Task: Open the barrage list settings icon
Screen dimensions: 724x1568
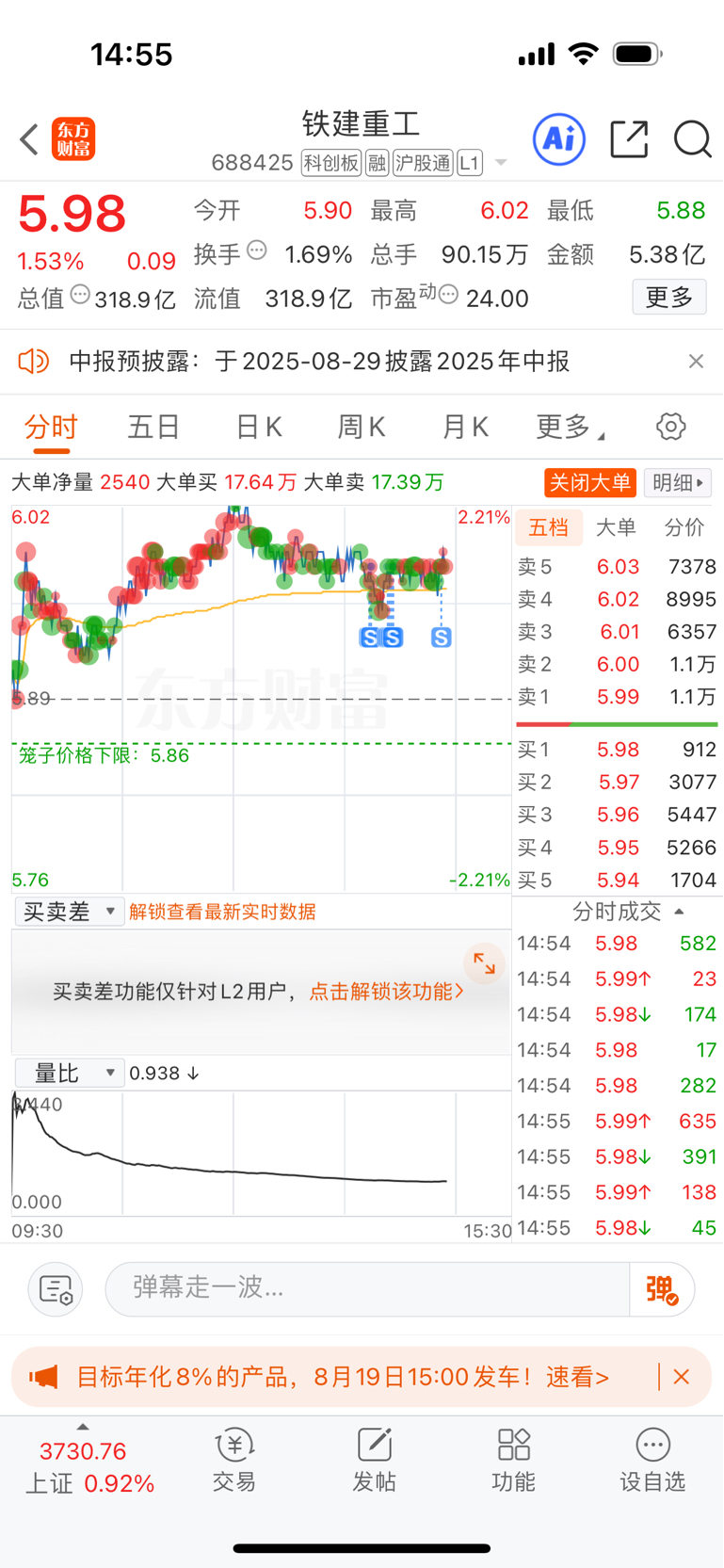Action: 56,1289
